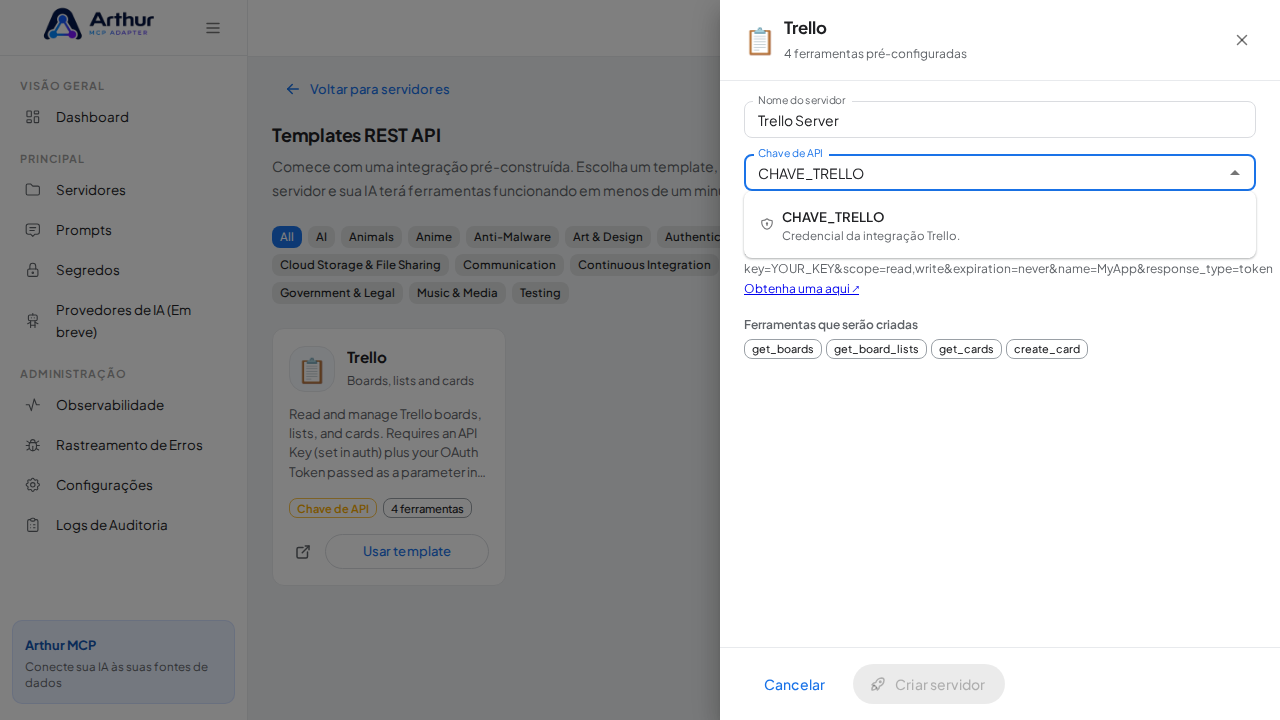This screenshot has height=720, width=1280.
Task: Open Provedores de IA (Em breve)
Action: 124,321
